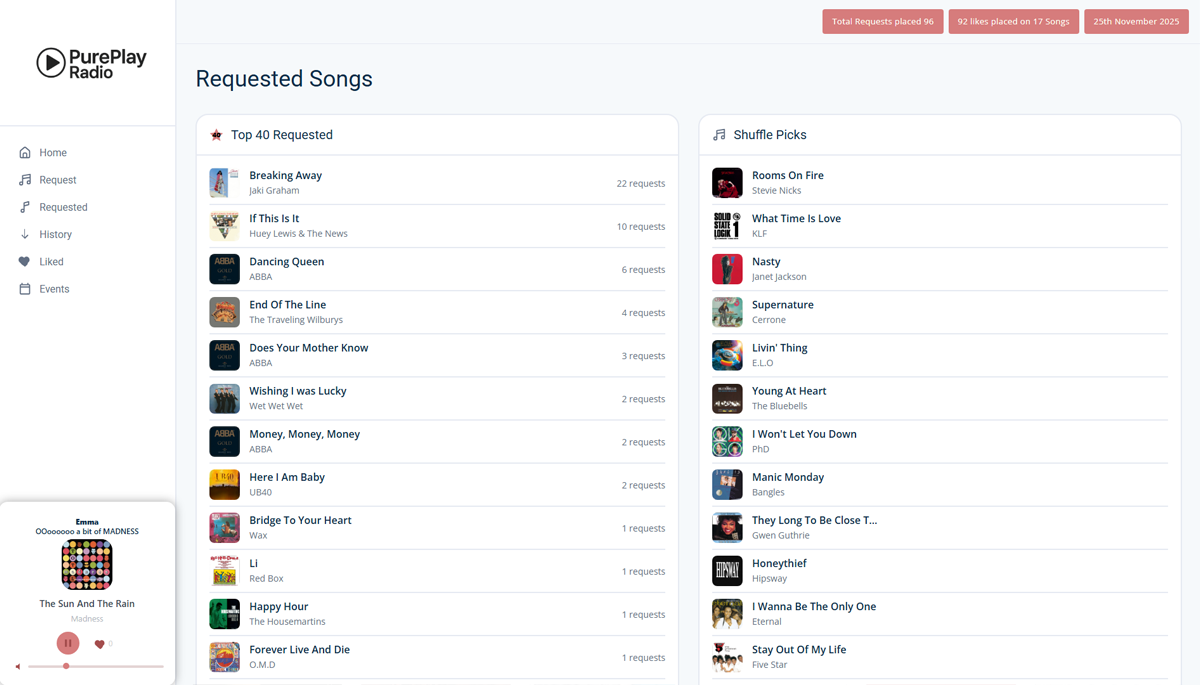Click the 25th November 2025 date badge

(1136, 21)
